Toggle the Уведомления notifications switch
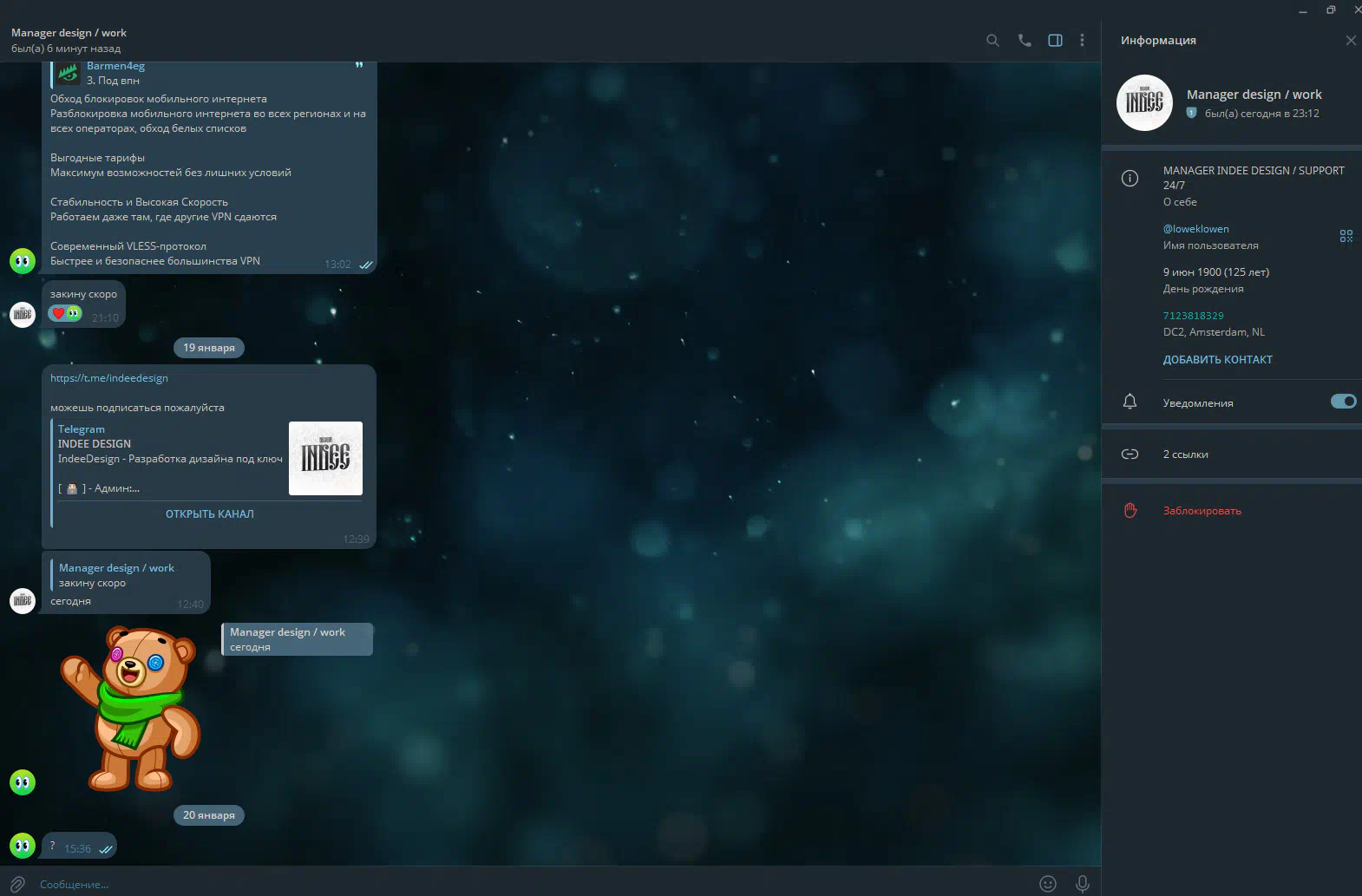The image size is (1362, 896). 1343,401
